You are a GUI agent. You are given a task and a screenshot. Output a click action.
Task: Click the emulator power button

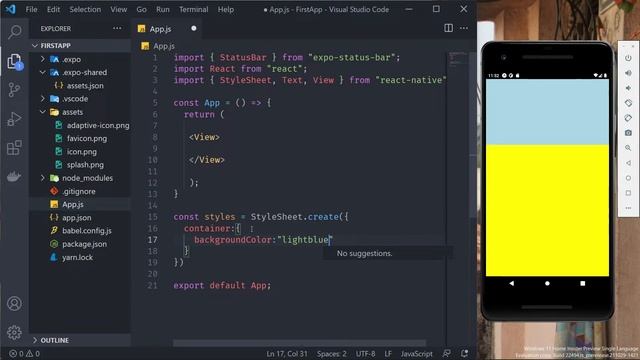point(628,58)
